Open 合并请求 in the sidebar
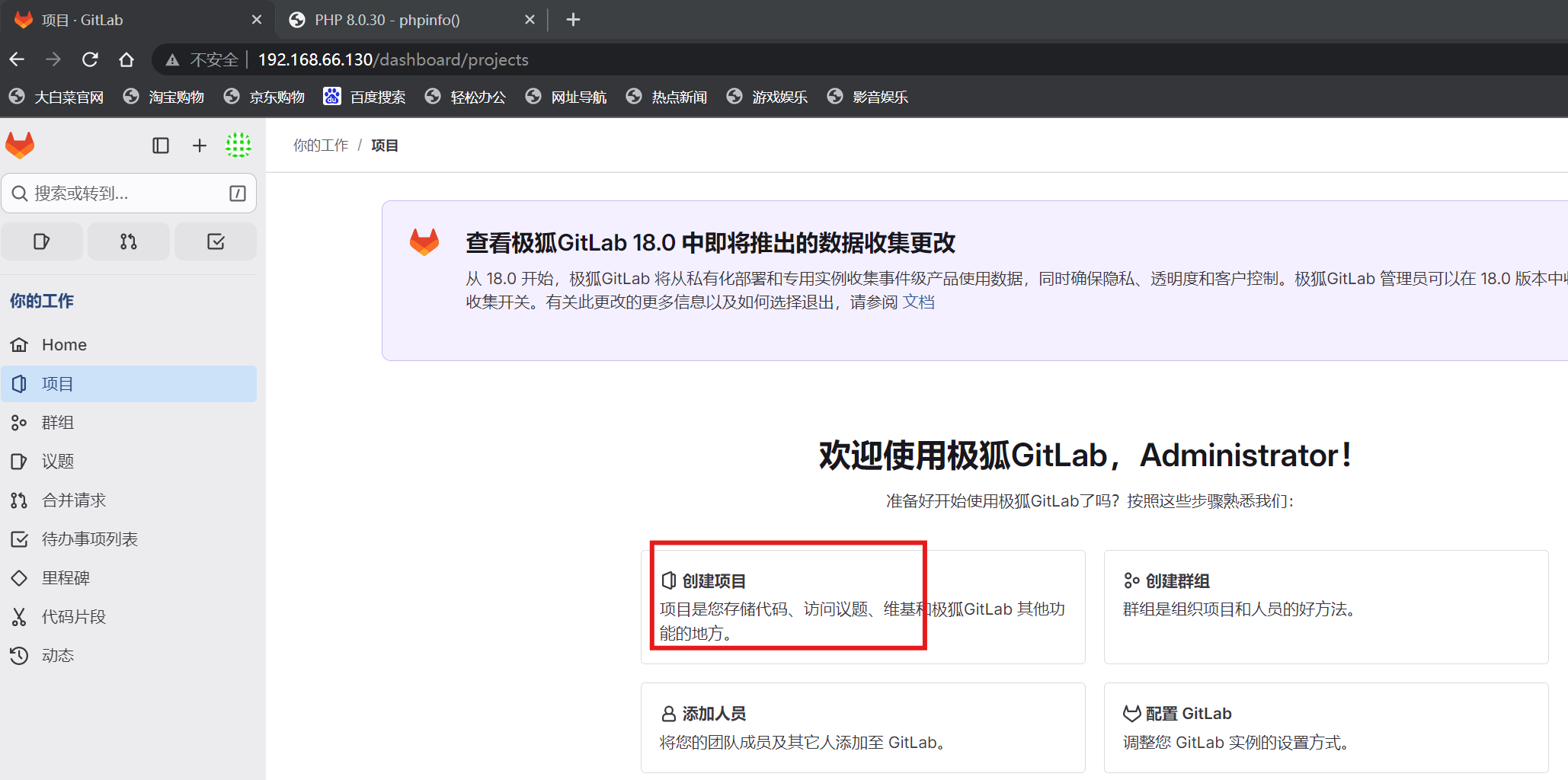 [x=129, y=500]
